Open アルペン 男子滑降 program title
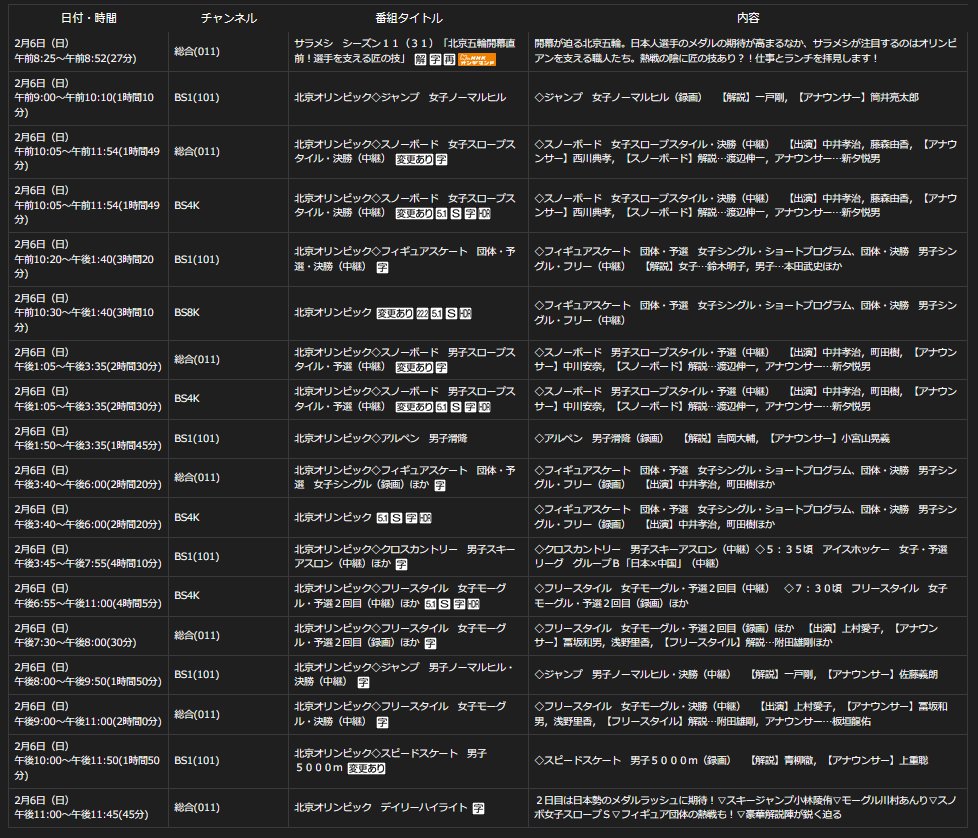Image resolution: width=978 pixels, height=838 pixels. coord(380,438)
